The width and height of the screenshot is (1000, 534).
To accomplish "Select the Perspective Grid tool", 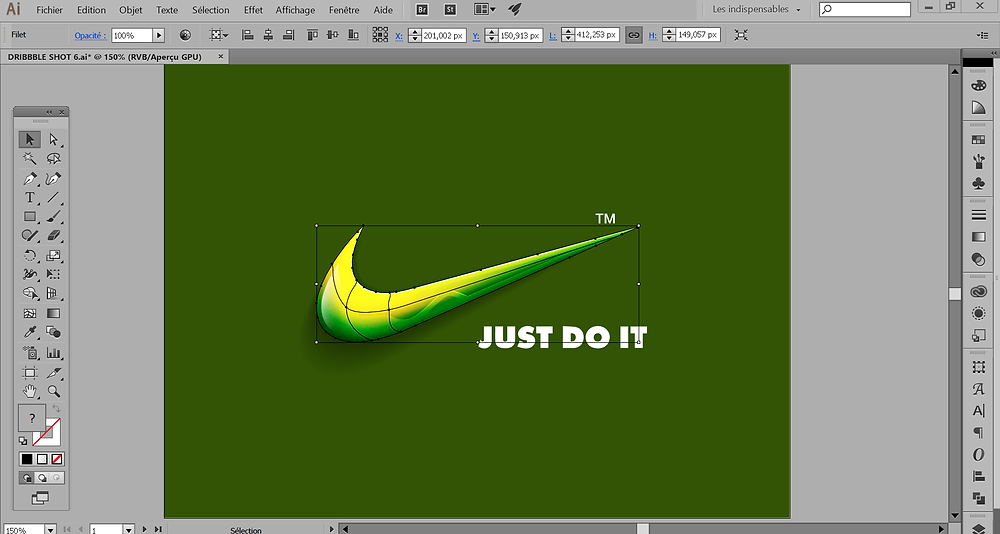I will pos(54,293).
